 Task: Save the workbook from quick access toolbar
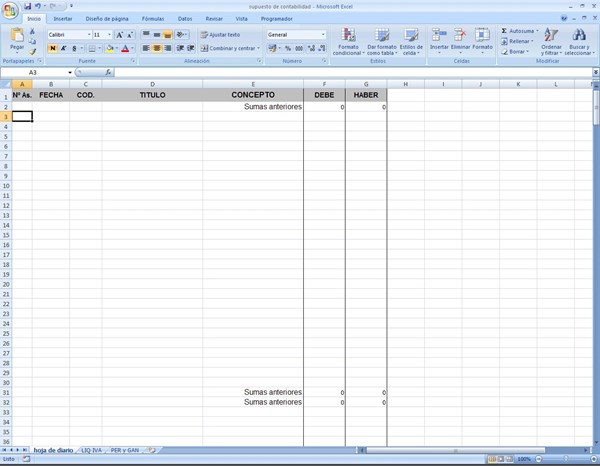(x=28, y=6)
